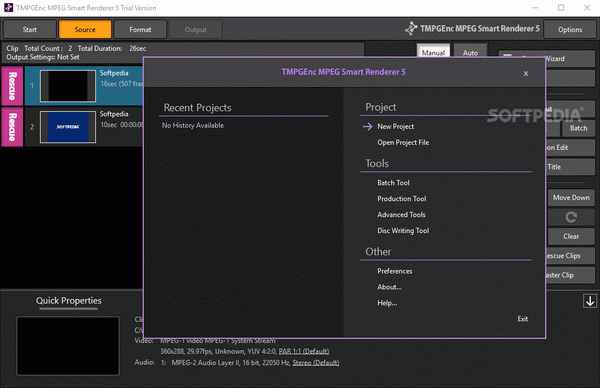Image resolution: width=600 pixels, height=388 pixels.
Task: Click the Rescue button for clip 1
Action: pyautogui.click(x=12, y=86)
